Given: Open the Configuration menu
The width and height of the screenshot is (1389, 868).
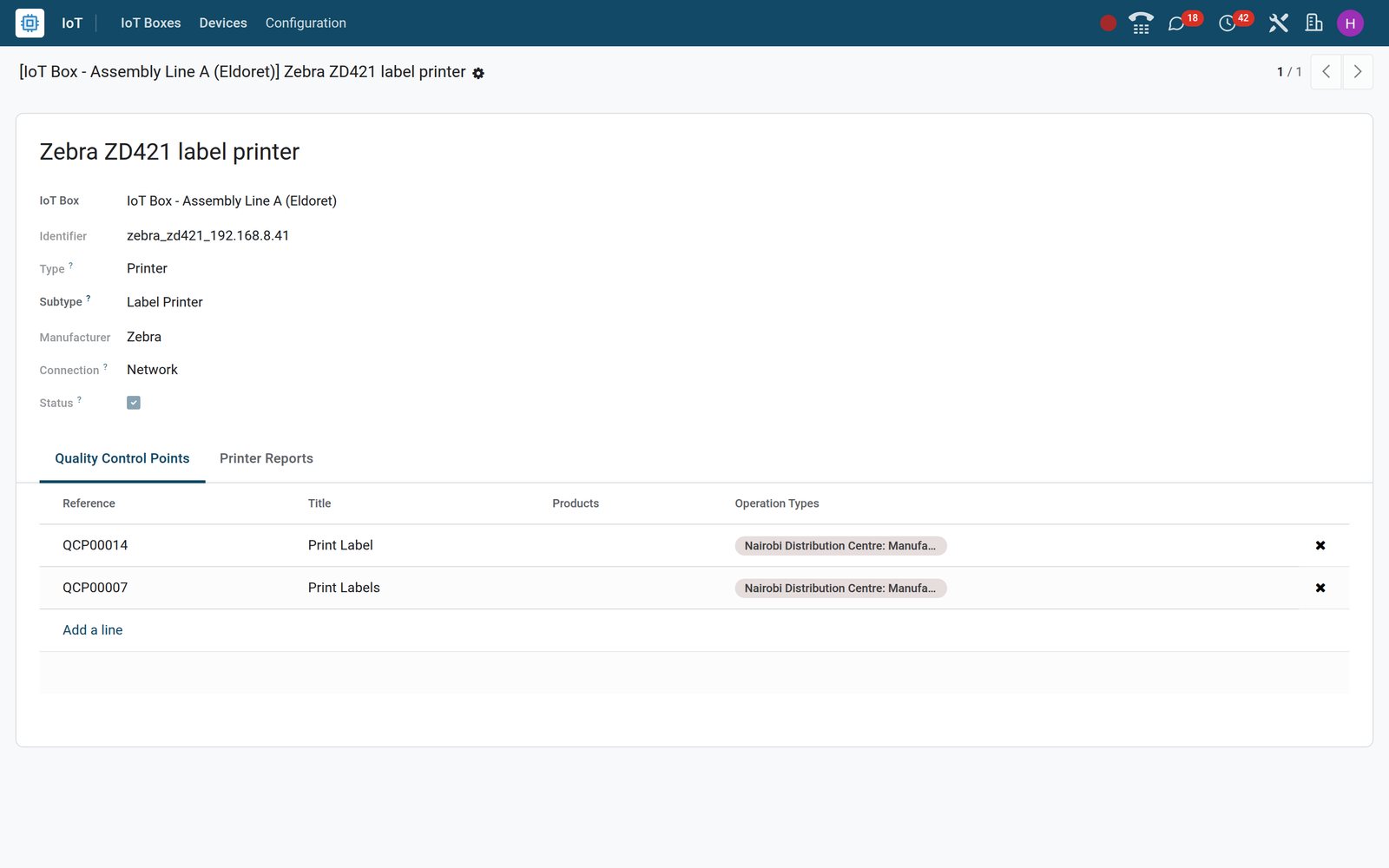Looking at the screenshot, I should (x=306, y=23).
